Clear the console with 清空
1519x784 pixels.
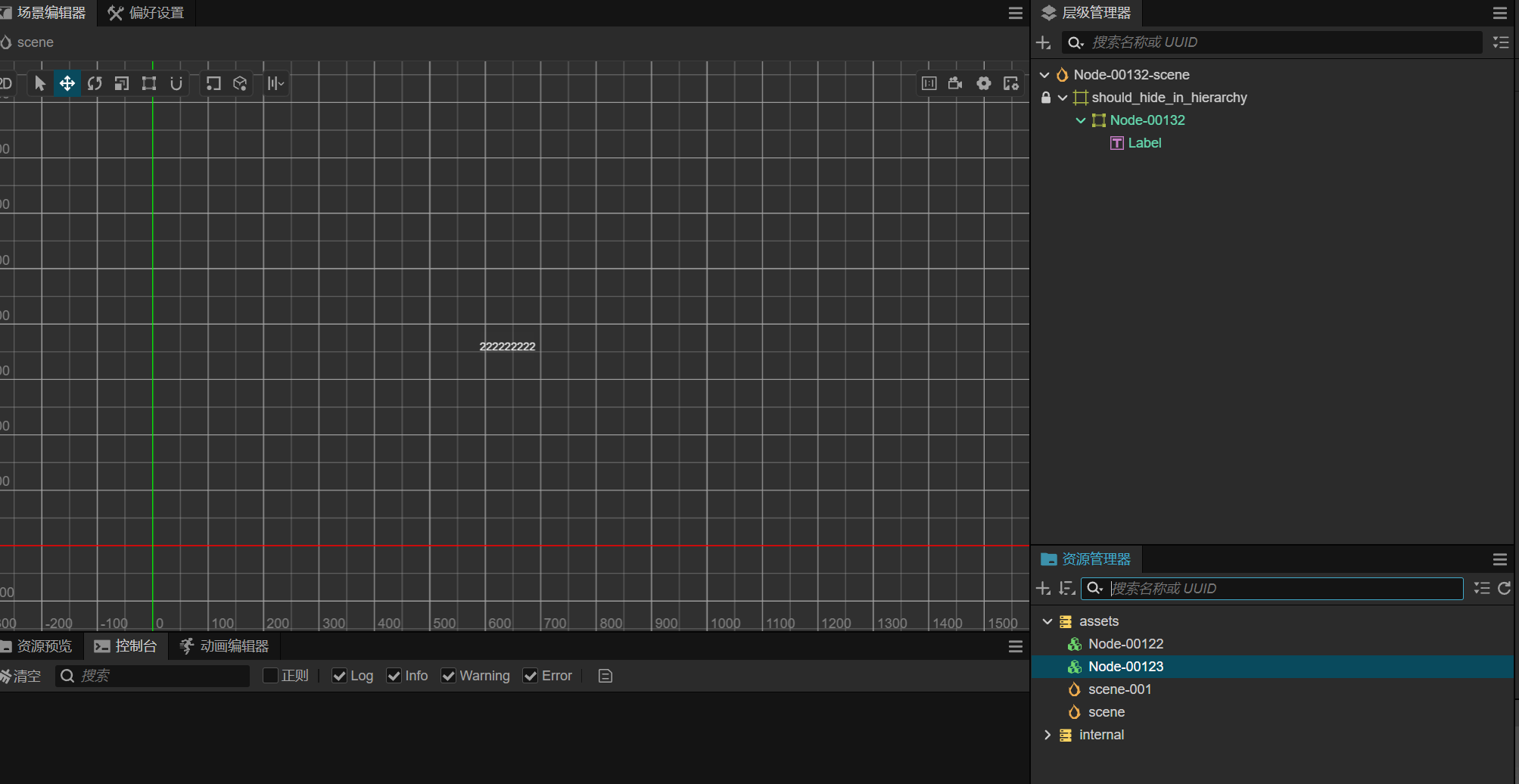[20, 676]
